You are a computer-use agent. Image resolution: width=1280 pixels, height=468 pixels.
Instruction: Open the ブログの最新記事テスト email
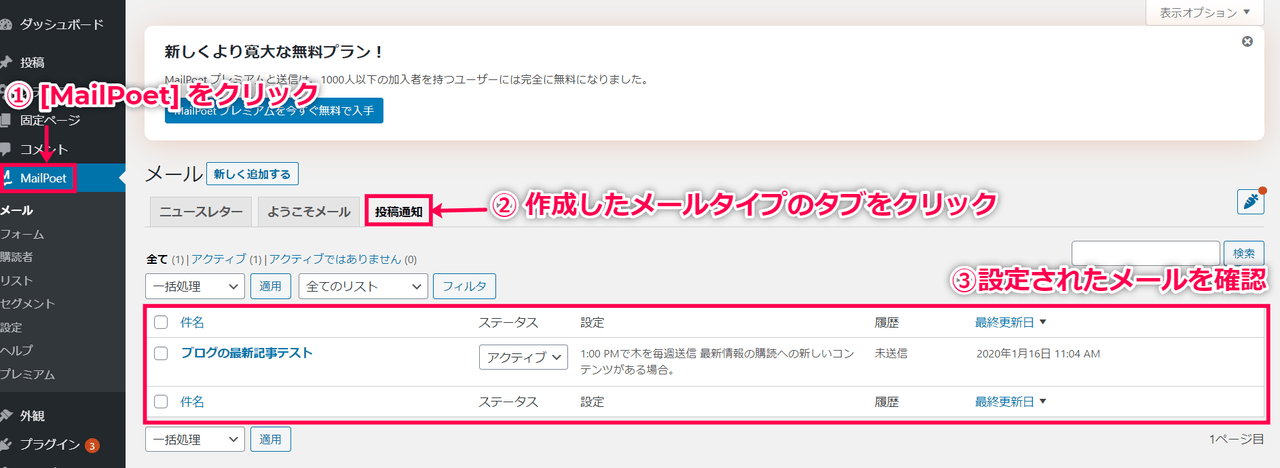[x=246, y=353]
